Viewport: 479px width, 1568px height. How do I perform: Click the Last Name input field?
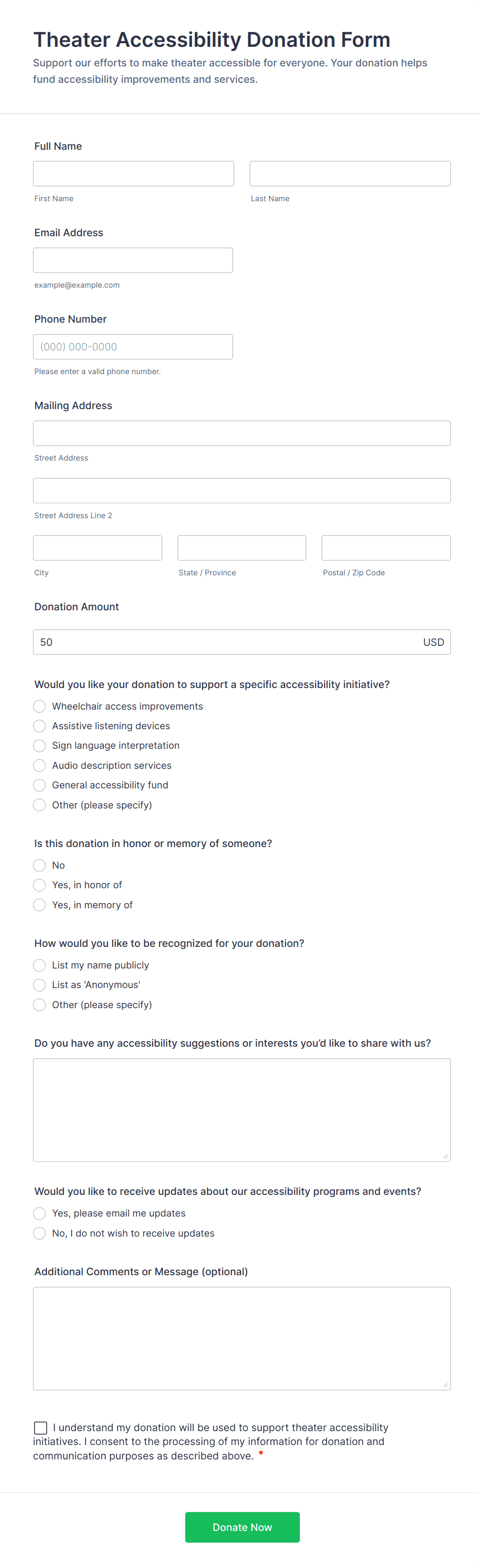(350, 173)
